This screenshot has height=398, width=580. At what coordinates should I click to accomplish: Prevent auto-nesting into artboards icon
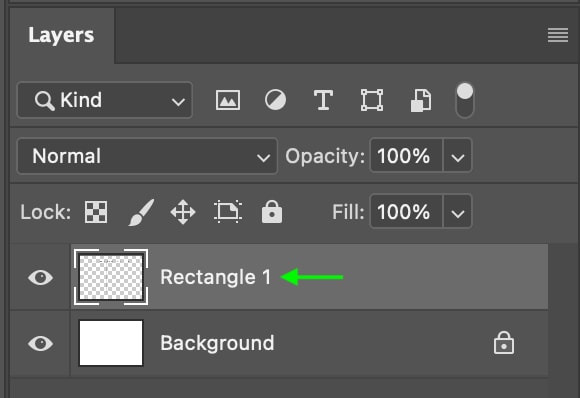(228, 212)
